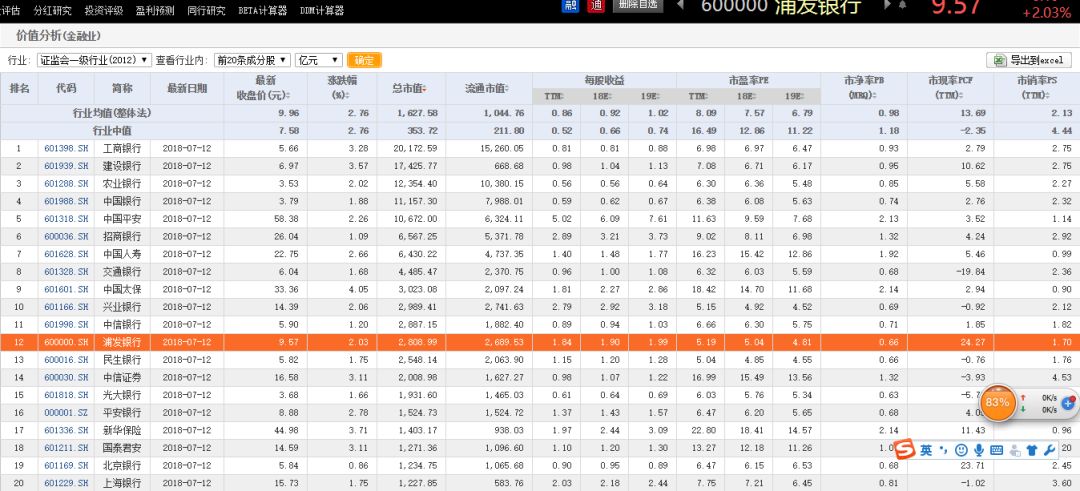The height and width of the screenshot is (491, 1080).
Task: Click the 代码 column header
Action: point(66,89)
